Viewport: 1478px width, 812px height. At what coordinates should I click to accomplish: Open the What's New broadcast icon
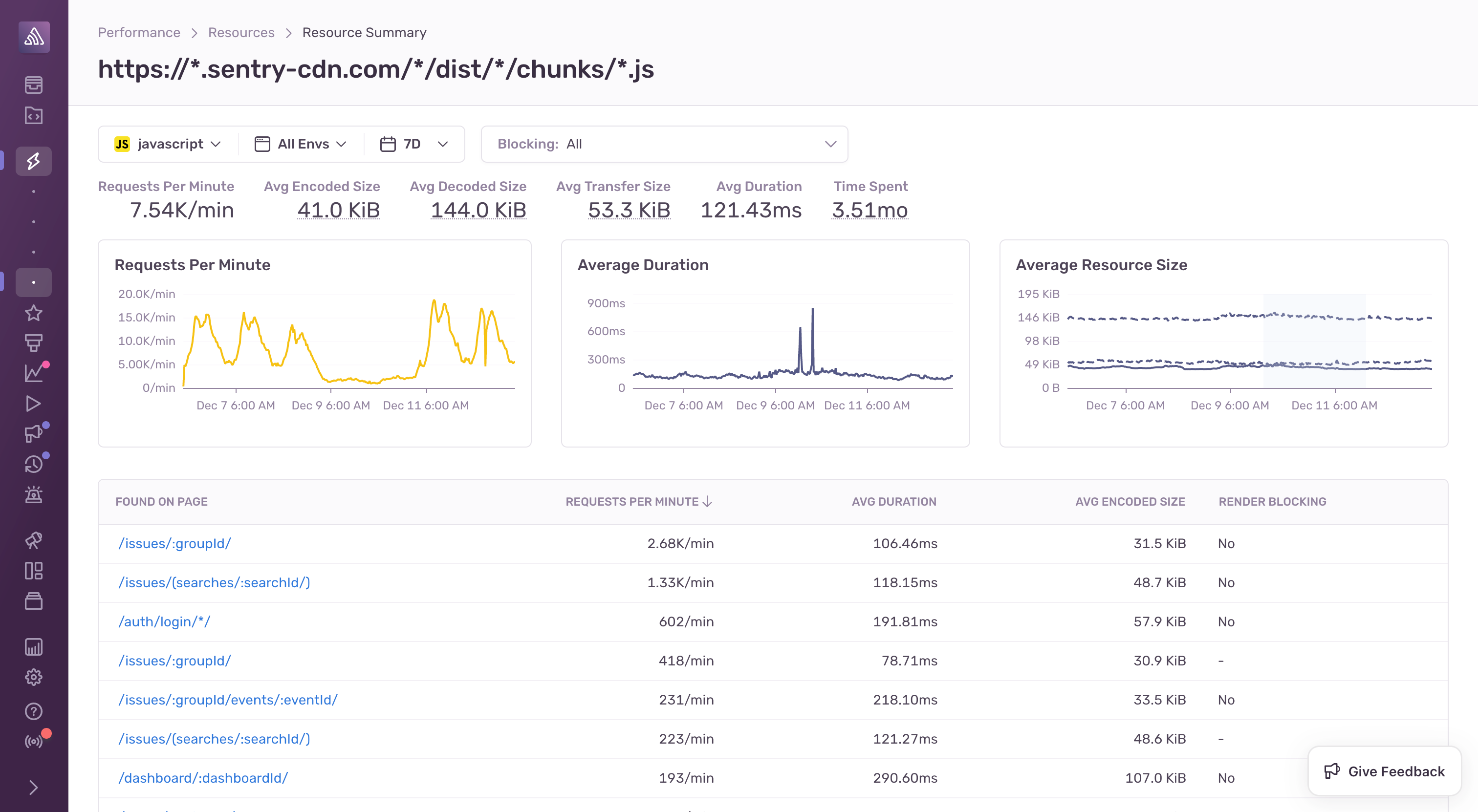point(34,742)
